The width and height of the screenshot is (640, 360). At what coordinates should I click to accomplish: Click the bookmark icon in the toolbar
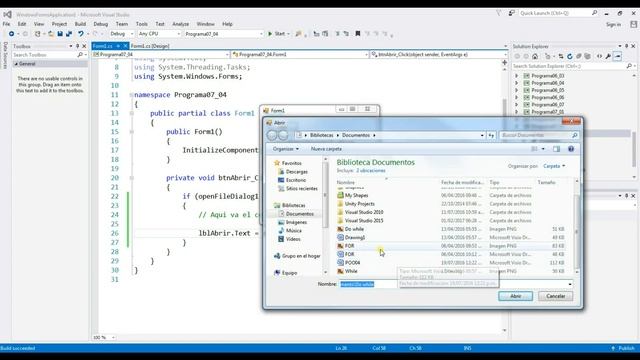358,34
